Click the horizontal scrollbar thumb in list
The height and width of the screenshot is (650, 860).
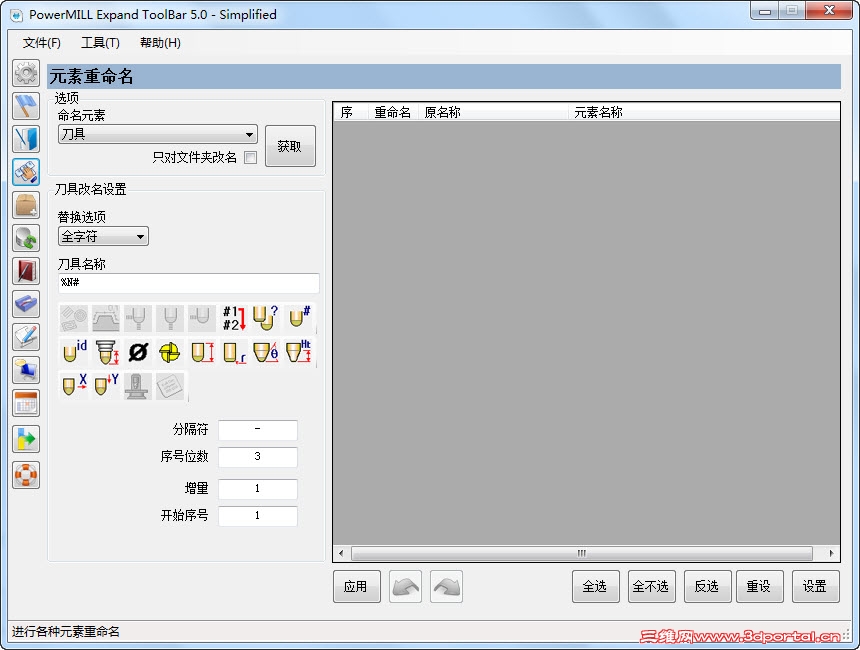581,553
